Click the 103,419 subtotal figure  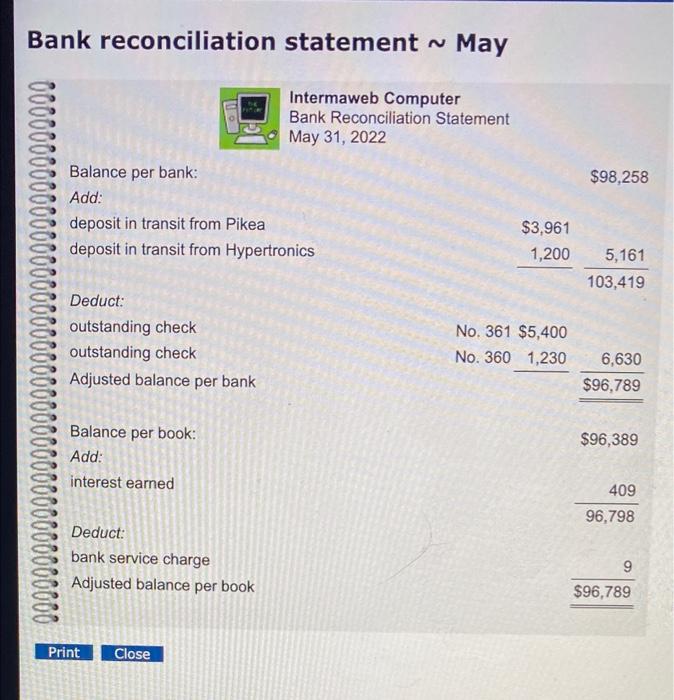(x=616, y=282)
